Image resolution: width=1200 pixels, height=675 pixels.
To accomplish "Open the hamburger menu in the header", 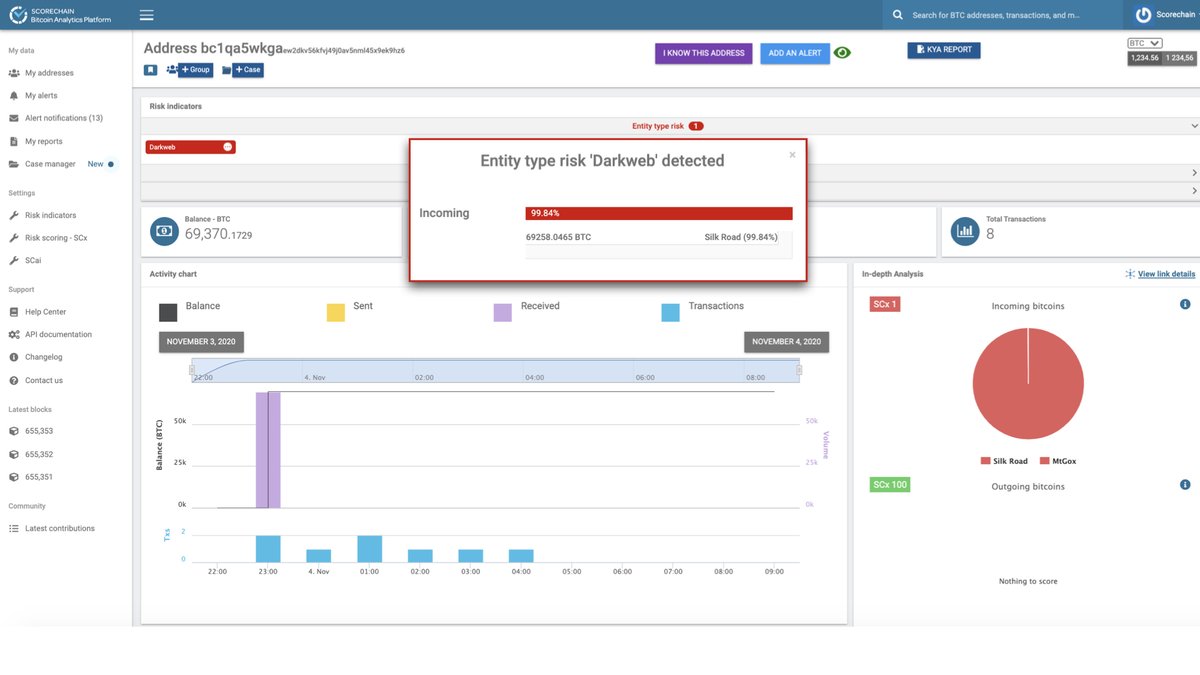I will click(147, 15).
